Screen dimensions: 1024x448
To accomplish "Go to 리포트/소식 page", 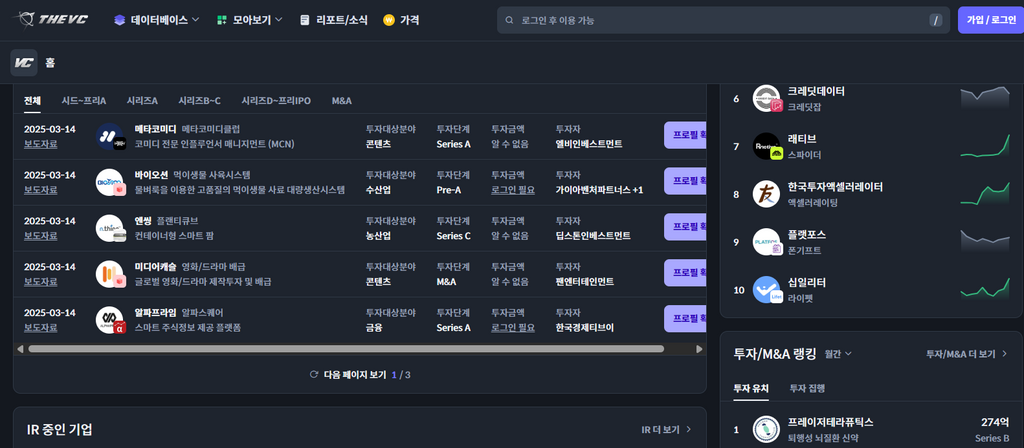I will (x=334, y=20).
